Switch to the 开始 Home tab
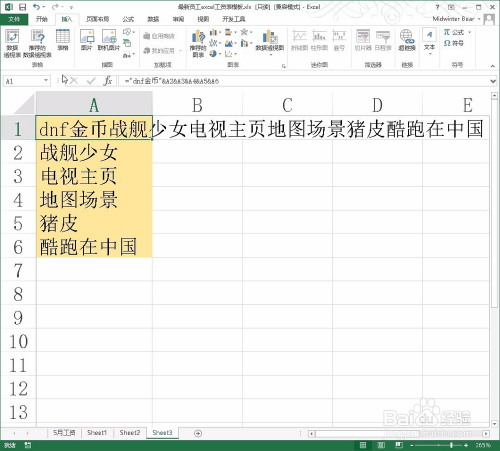The height and width of the screenshot is (451, 500). pos(42,19)
